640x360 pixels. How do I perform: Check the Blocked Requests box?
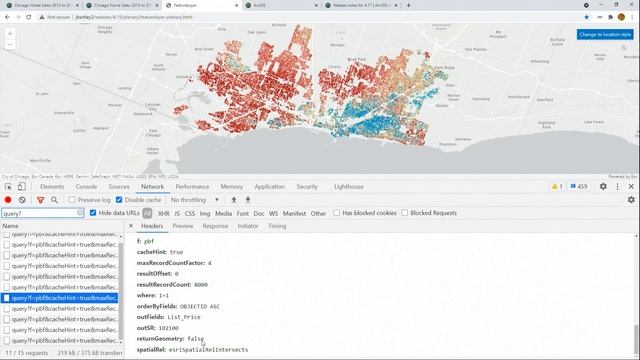pyautogui.click(x=404, y=213)
